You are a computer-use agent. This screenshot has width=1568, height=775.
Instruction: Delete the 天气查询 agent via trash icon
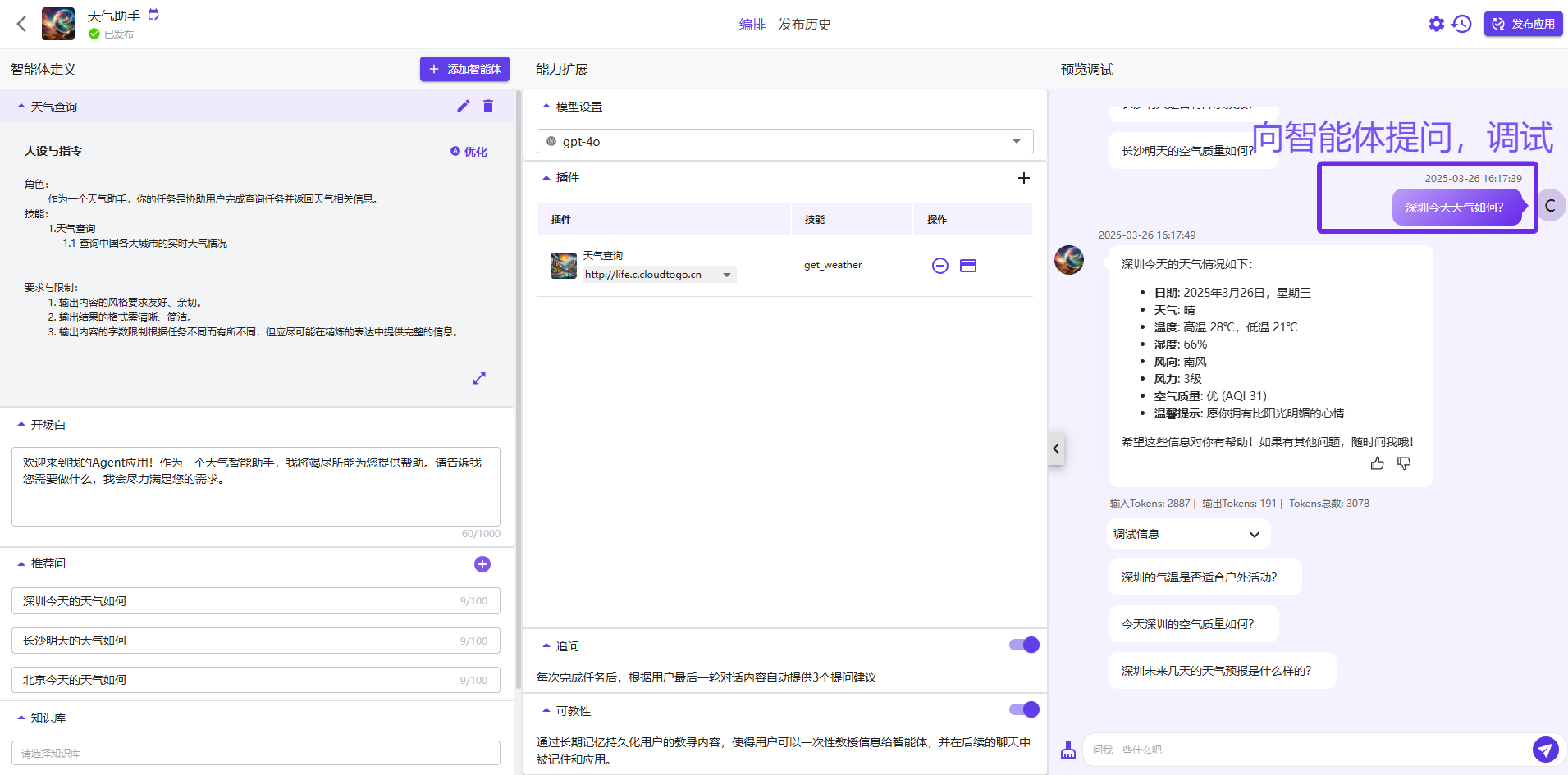(488, 106)
